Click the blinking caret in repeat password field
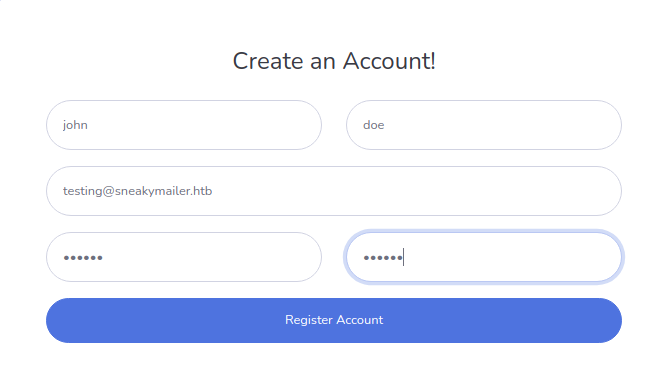667x389 pixels. tap(403, 257)
